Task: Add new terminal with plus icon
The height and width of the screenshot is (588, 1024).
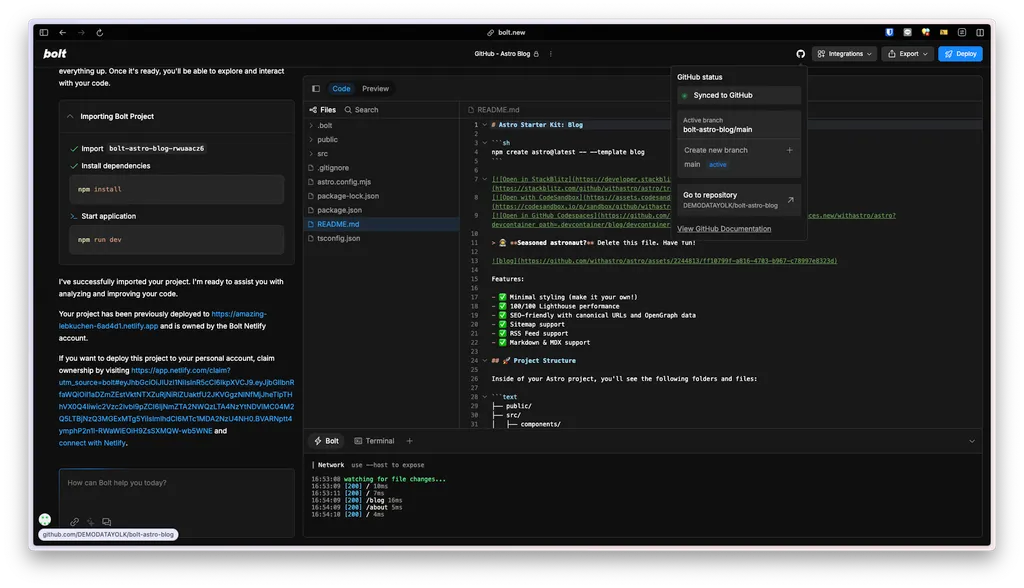Action: [x=409, y=441]
